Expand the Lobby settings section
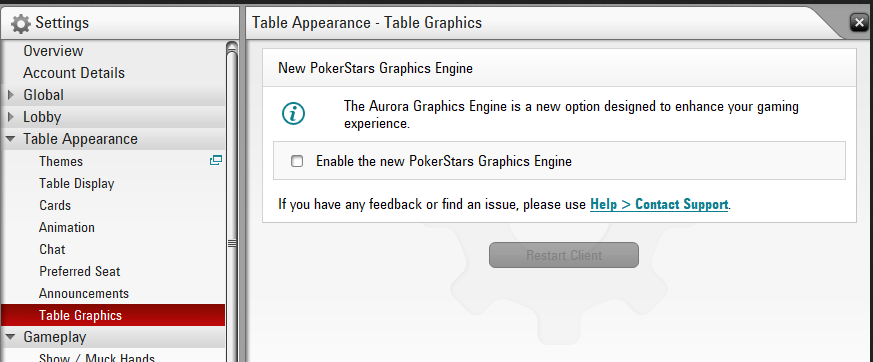This screenshot has width=873, height=362. [x=11, y=117]
